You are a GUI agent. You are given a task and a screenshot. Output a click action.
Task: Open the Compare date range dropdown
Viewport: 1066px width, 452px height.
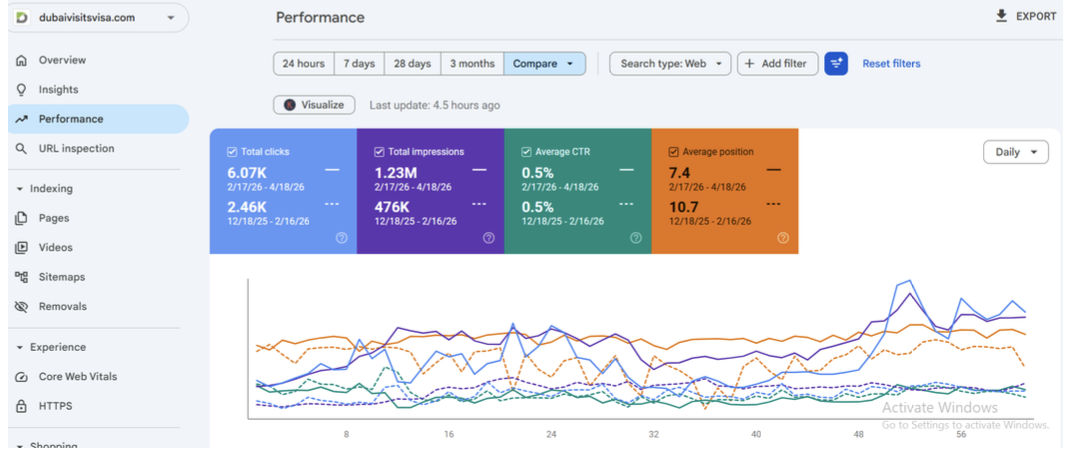tap(545, 64)
